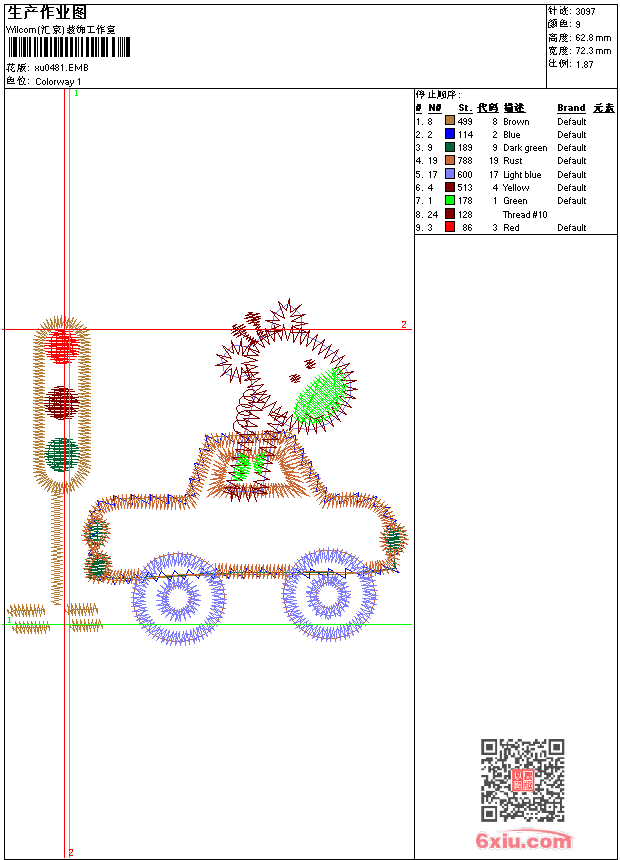Image resolution: width=620 pixels, height=860 pixels.
Task: Click the scale value 1.87
Action: tap(584, 65)
